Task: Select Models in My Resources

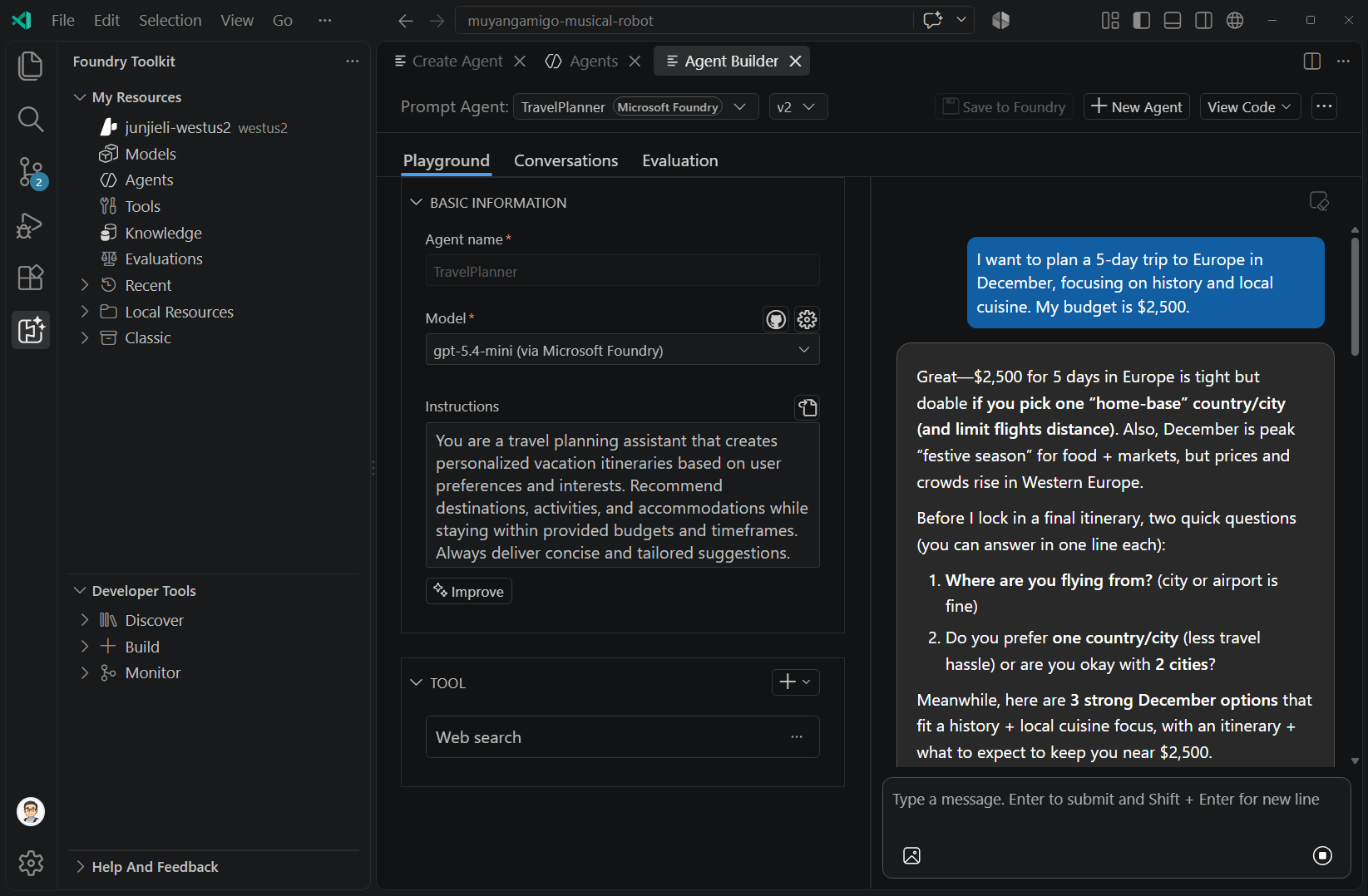Action: (x=150, y=154)
